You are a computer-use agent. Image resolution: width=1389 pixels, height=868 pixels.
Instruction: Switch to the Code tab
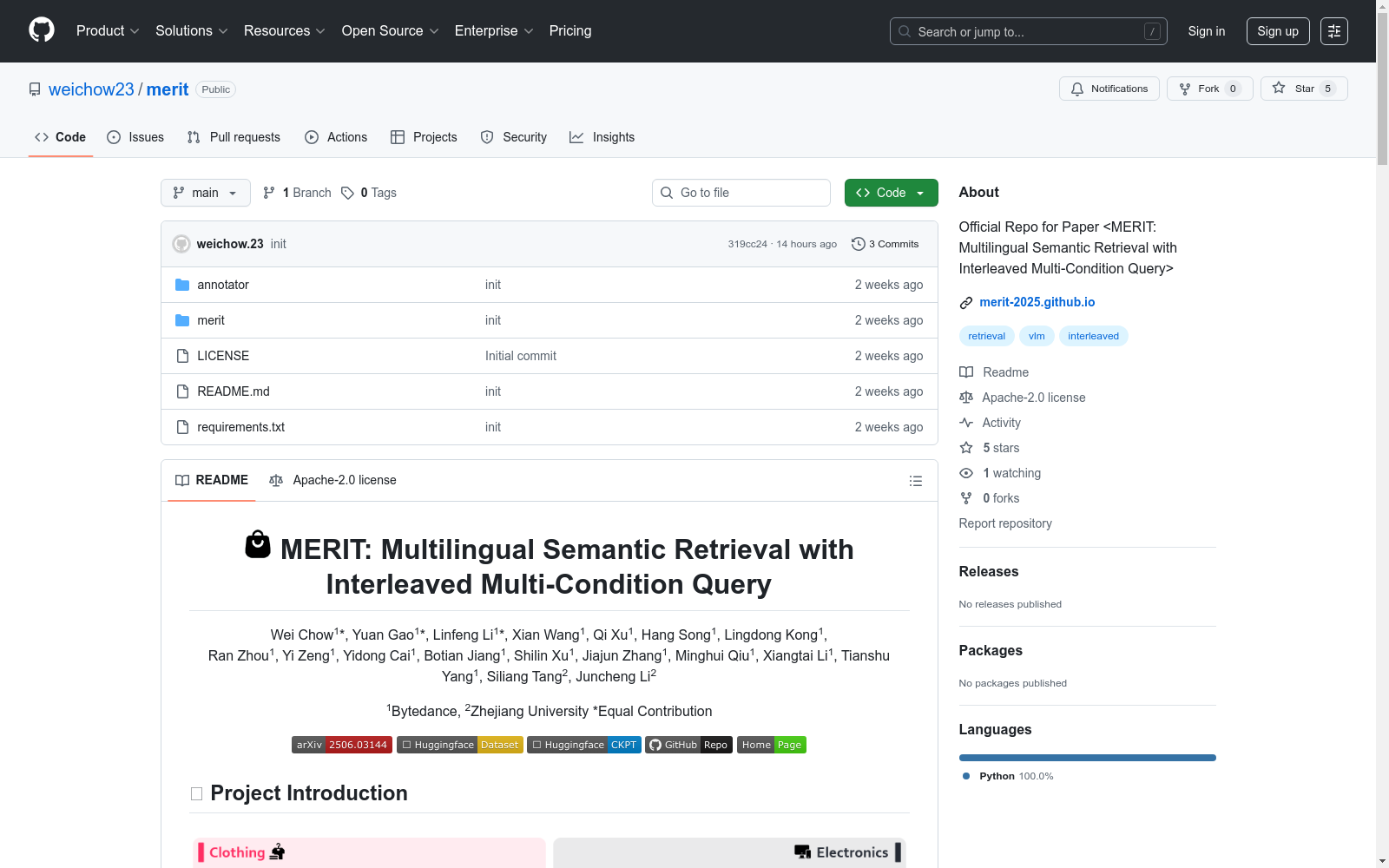pos(61,137)
